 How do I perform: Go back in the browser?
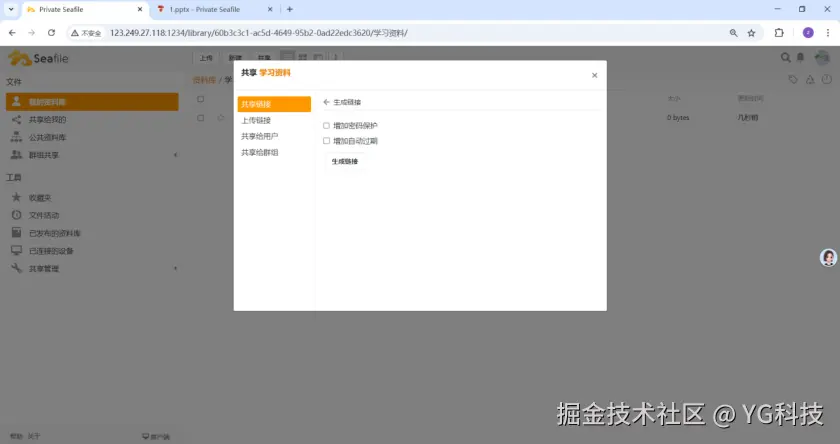(x=12, y=33)
